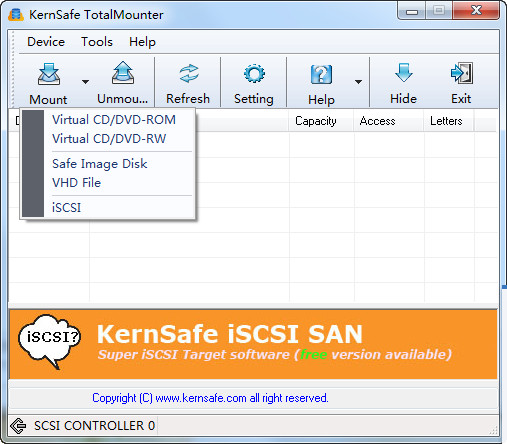Choose VHD File from mount menu

(76, 183)
